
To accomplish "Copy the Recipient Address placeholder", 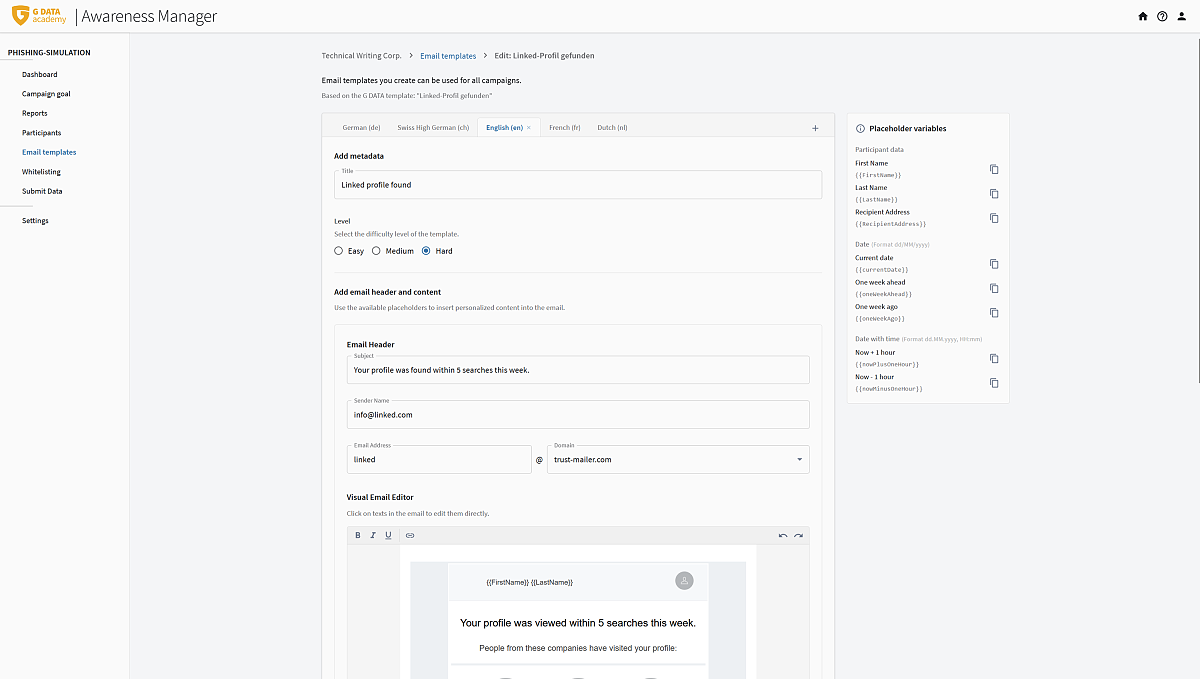I will [x=994, y=218].
